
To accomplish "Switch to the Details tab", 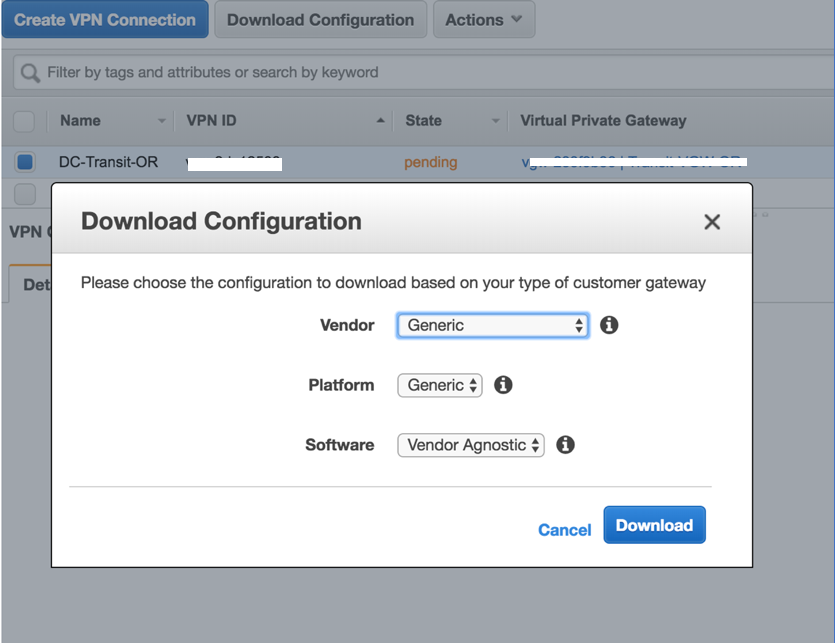I will (35, 284).
